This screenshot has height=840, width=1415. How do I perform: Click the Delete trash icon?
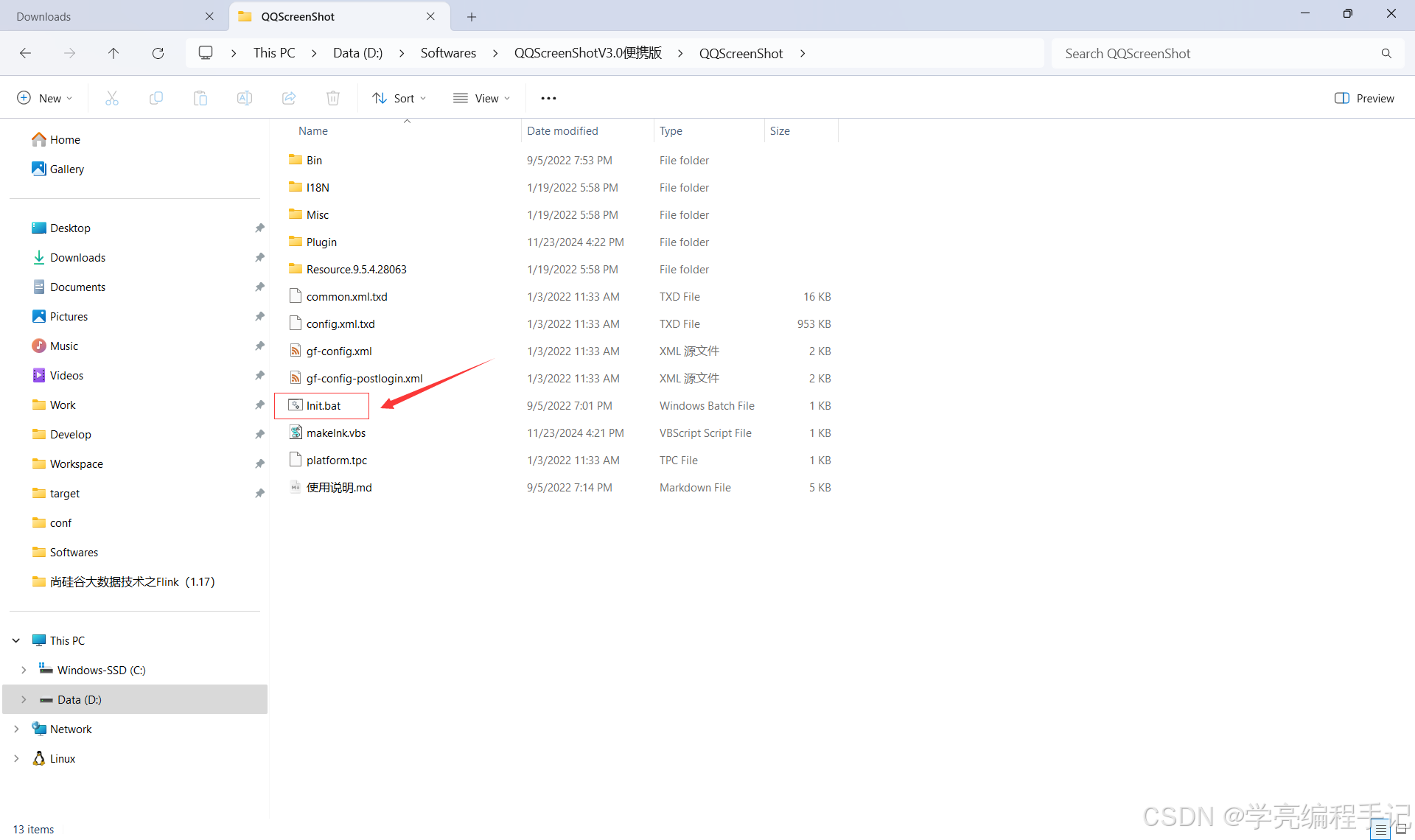333,98
